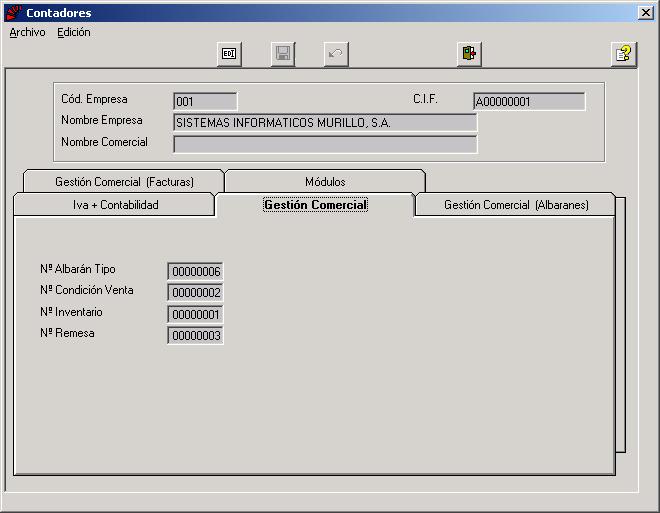This screenshot has width=660, height=513.
Task: Switch to the Módulos tab
Action: click(x=325, y=181)
